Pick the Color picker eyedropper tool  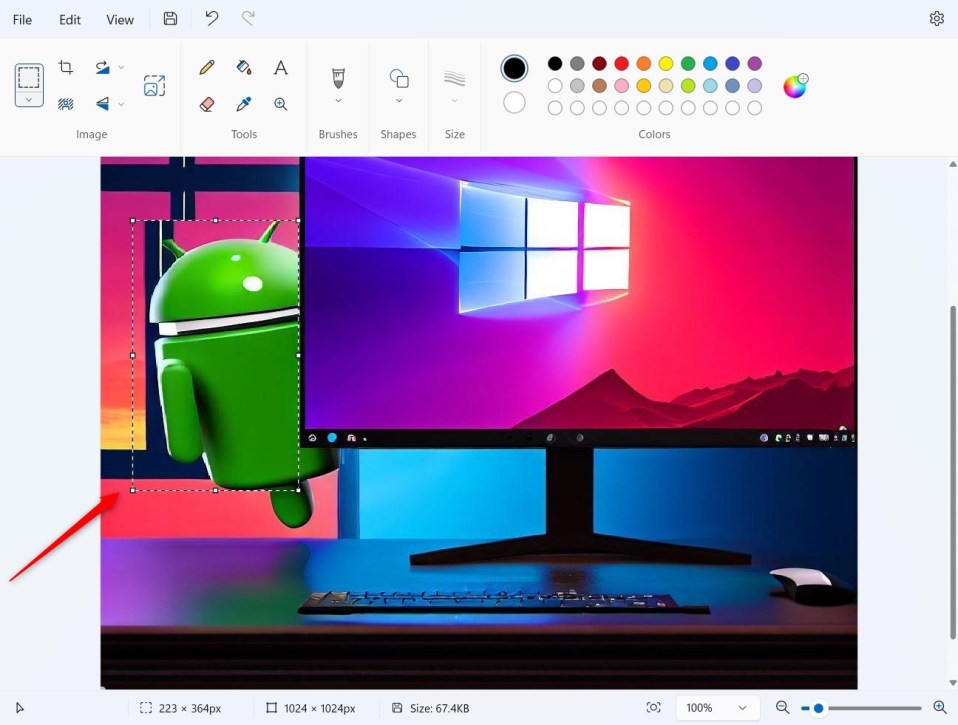tap(243, 103)
